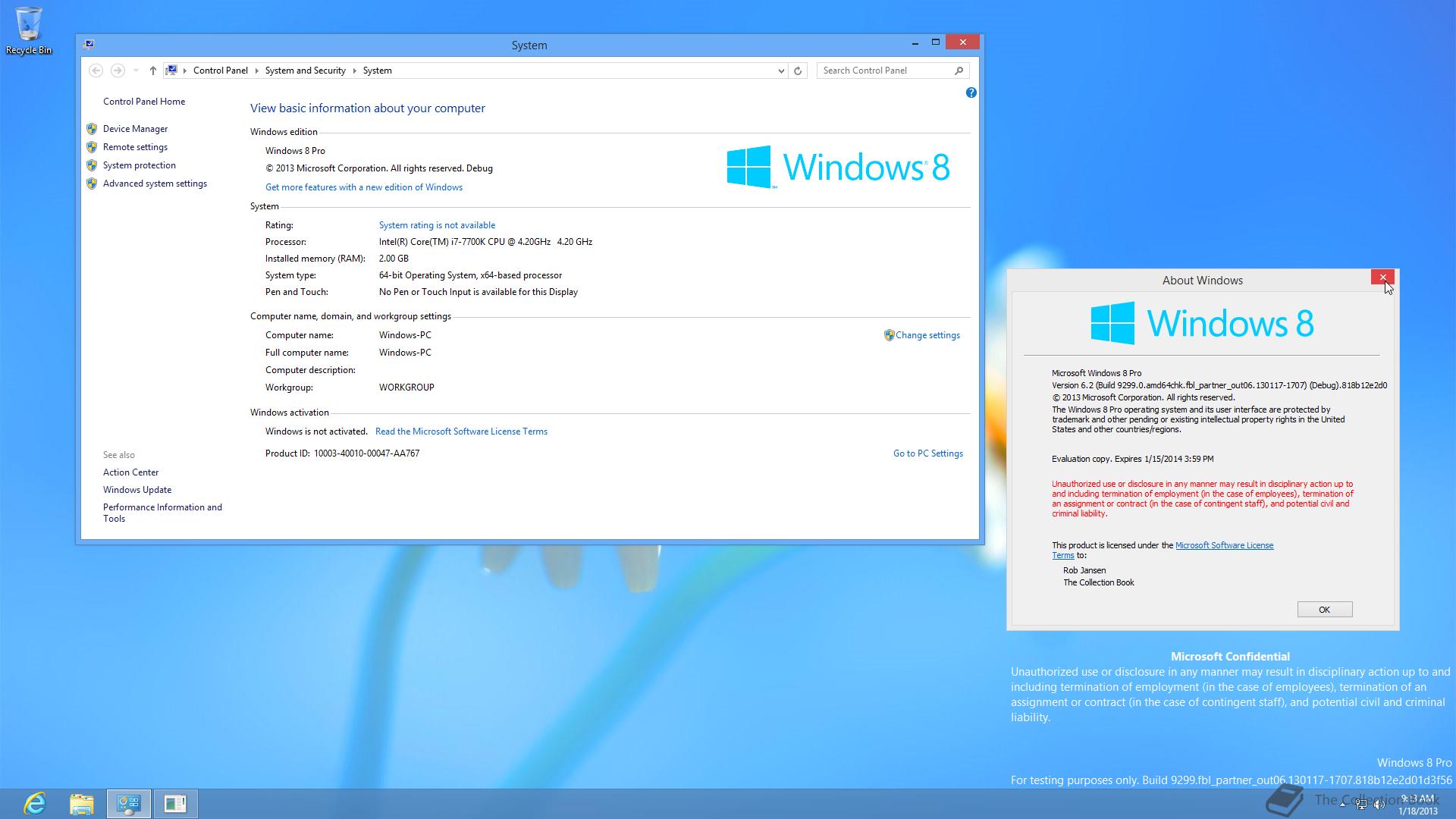Go up one level with up arrow
1456x819 pixels.
click(152, 71)
